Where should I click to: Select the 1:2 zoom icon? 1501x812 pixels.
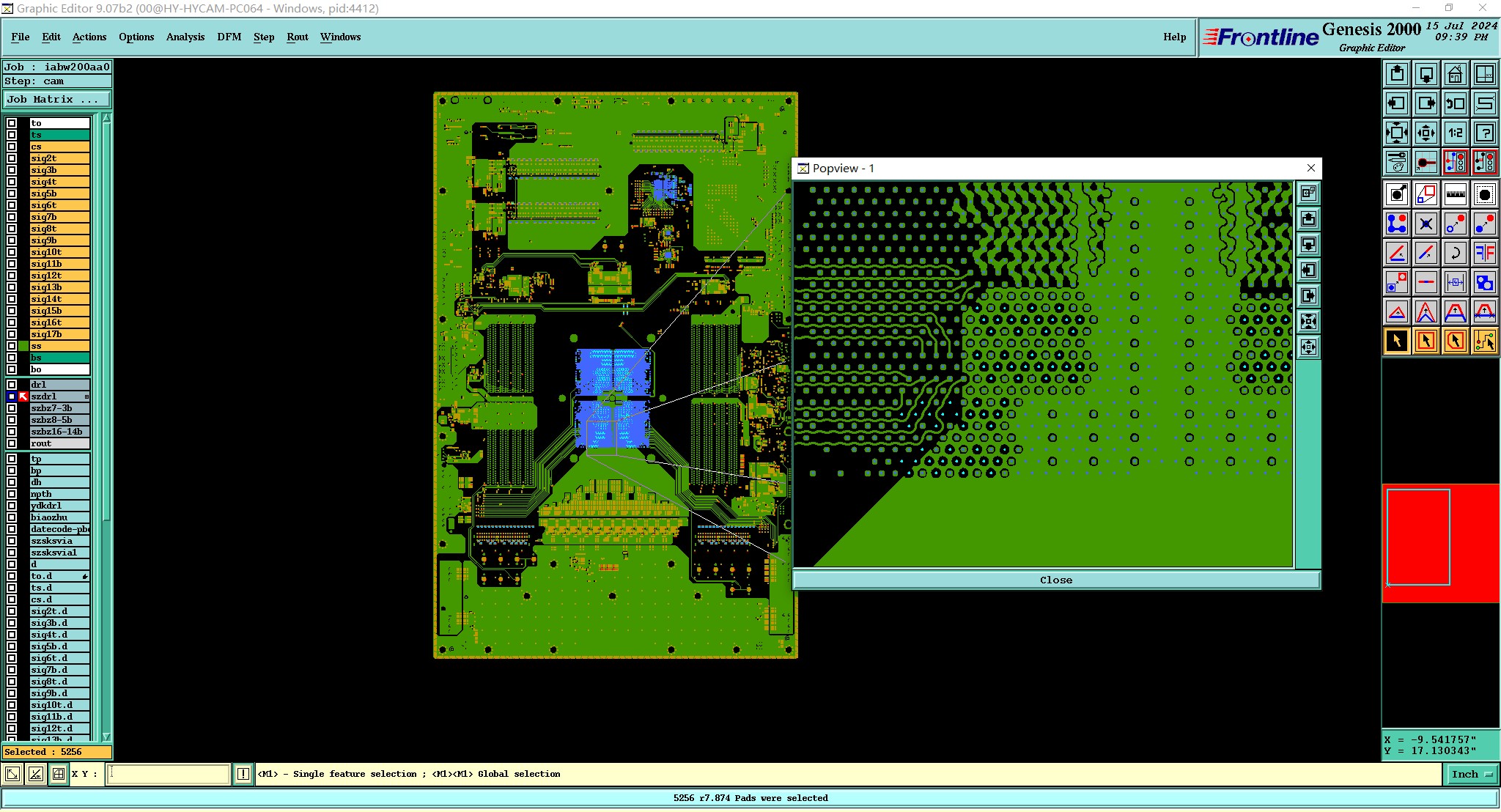click(1455, 133)
